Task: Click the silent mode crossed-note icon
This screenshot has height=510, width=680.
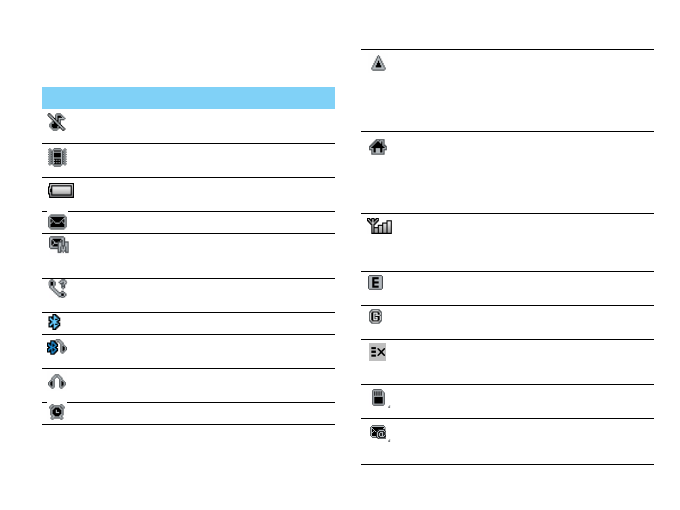Action: (x=56, y=123)
